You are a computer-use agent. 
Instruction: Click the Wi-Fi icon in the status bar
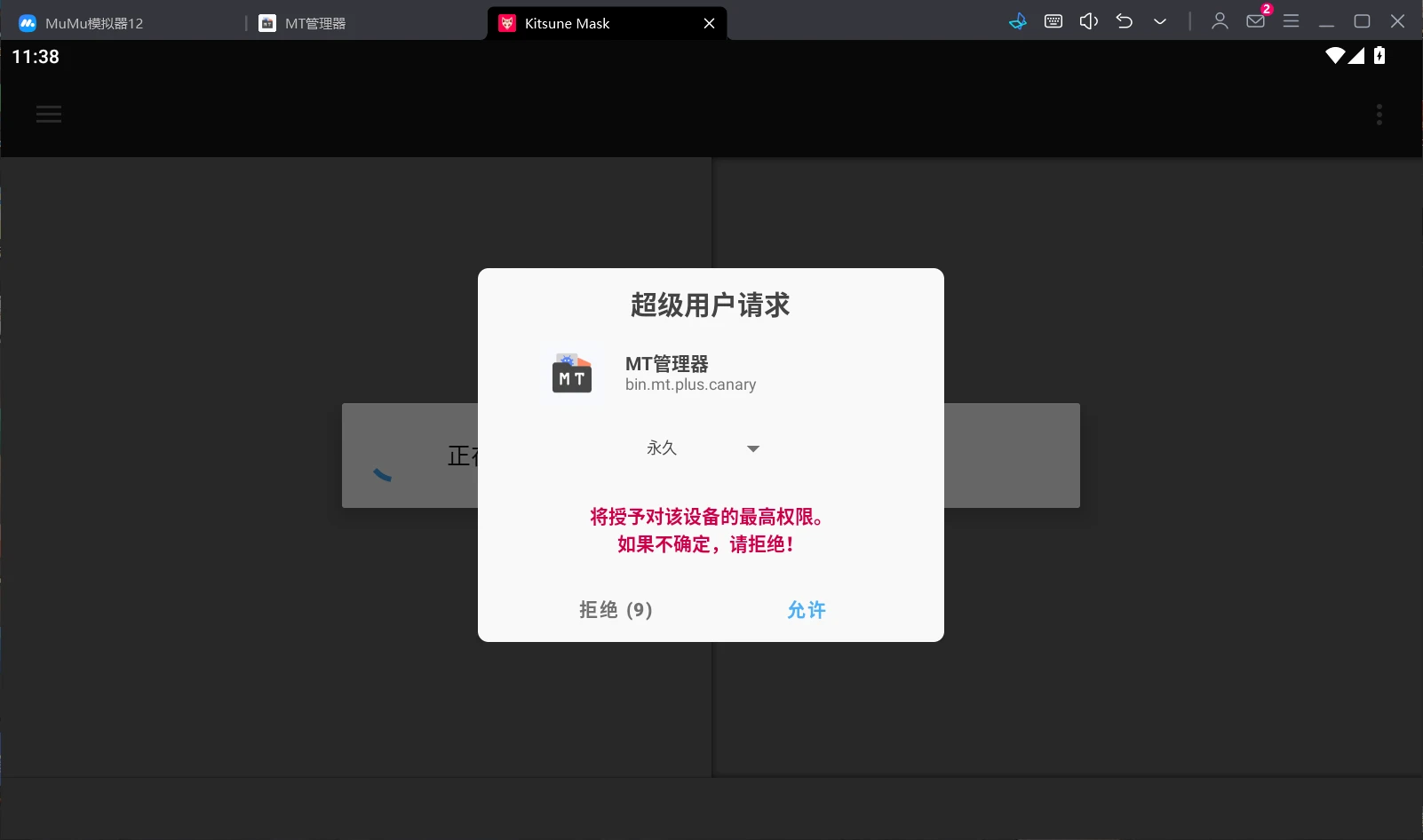coord(1333,55)
